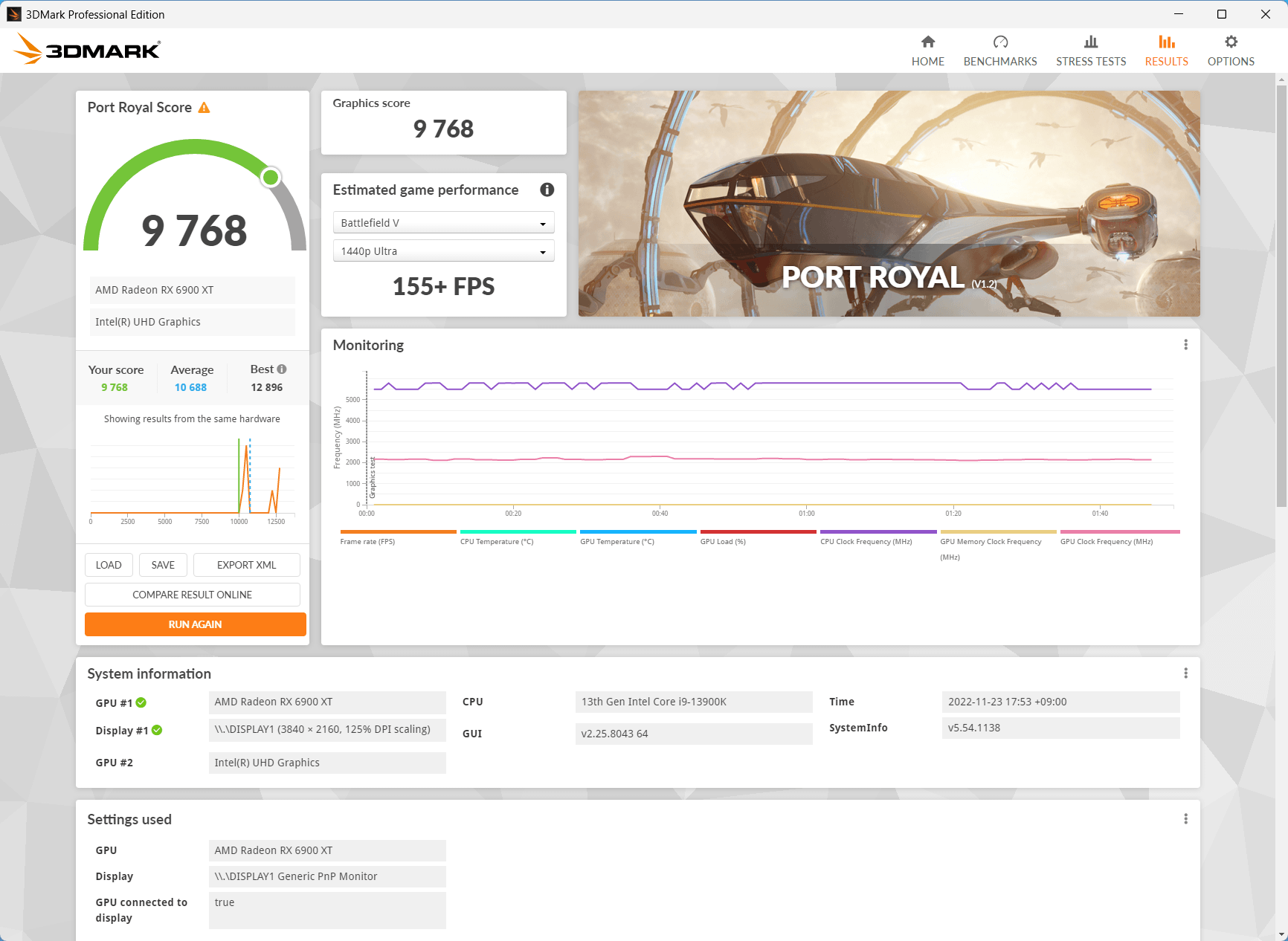Click the GPU connected to display value true
The image size is (1288, 941).
pyautogui.click(x=327, y=910)
